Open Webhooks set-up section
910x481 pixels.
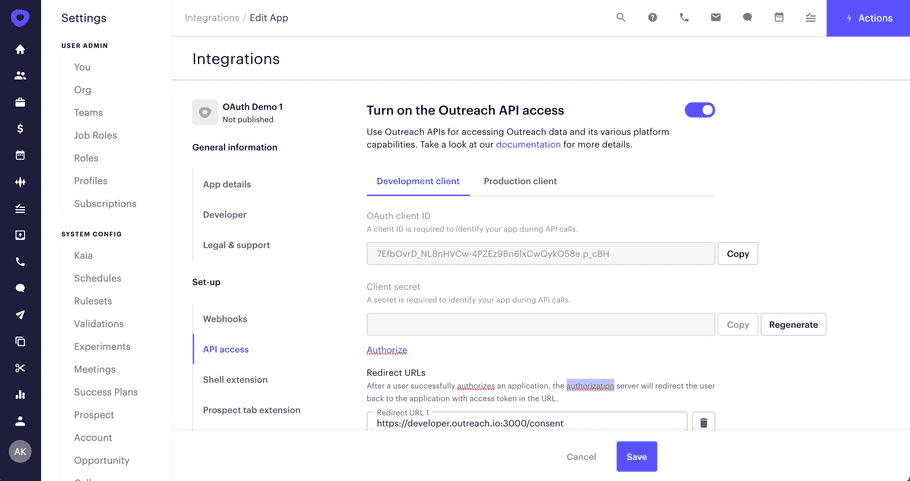click(225, 319)
